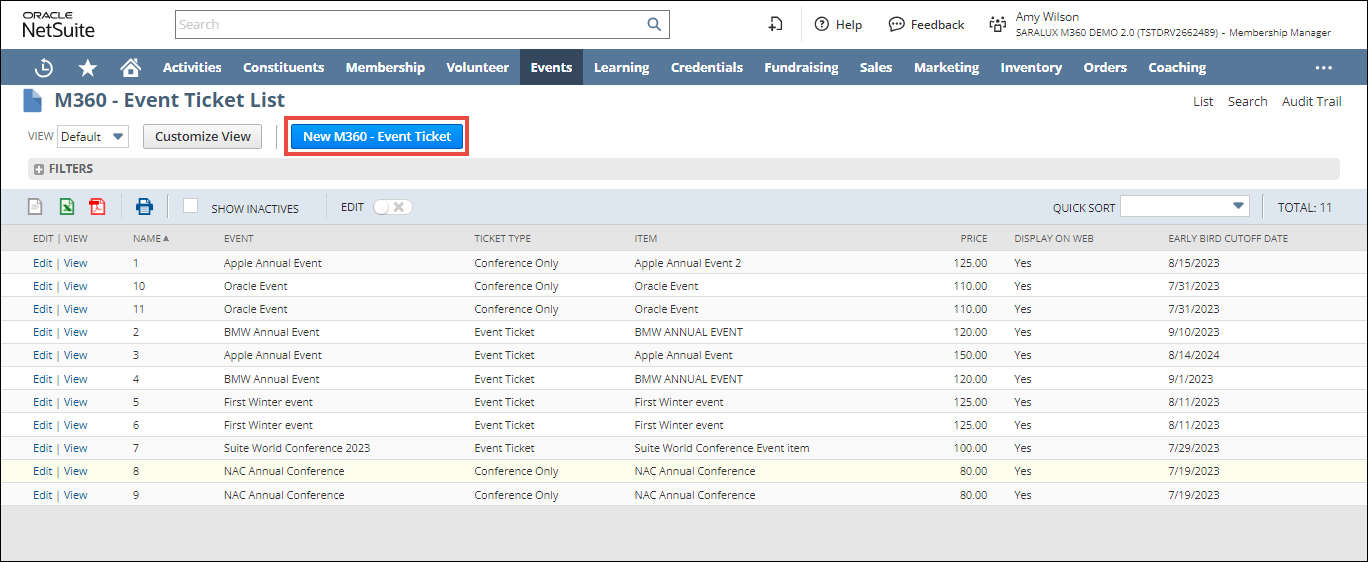Click New M360 - Event Ticket button
The height and width of the screenshot is (562, 1368).
click(377, 137)
